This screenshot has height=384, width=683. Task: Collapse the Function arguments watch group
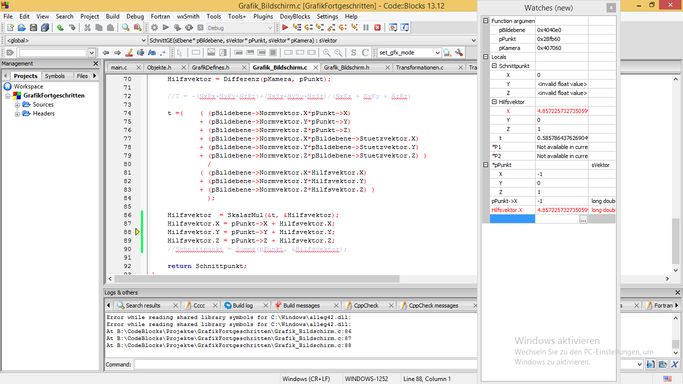tap(486, 21)
